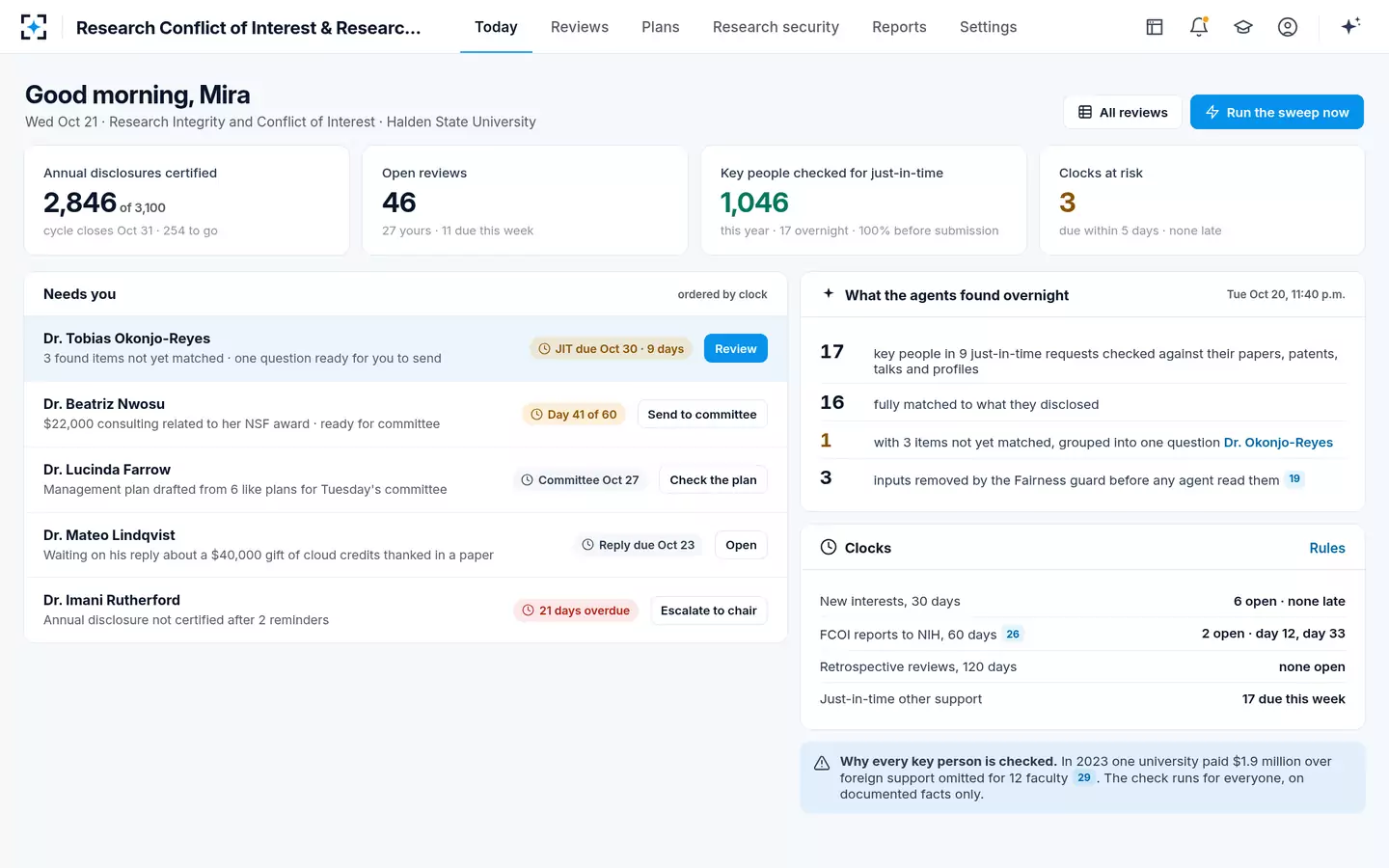Open the user account icon
Screen dimensions: 1389x868
coord(1288,27)
